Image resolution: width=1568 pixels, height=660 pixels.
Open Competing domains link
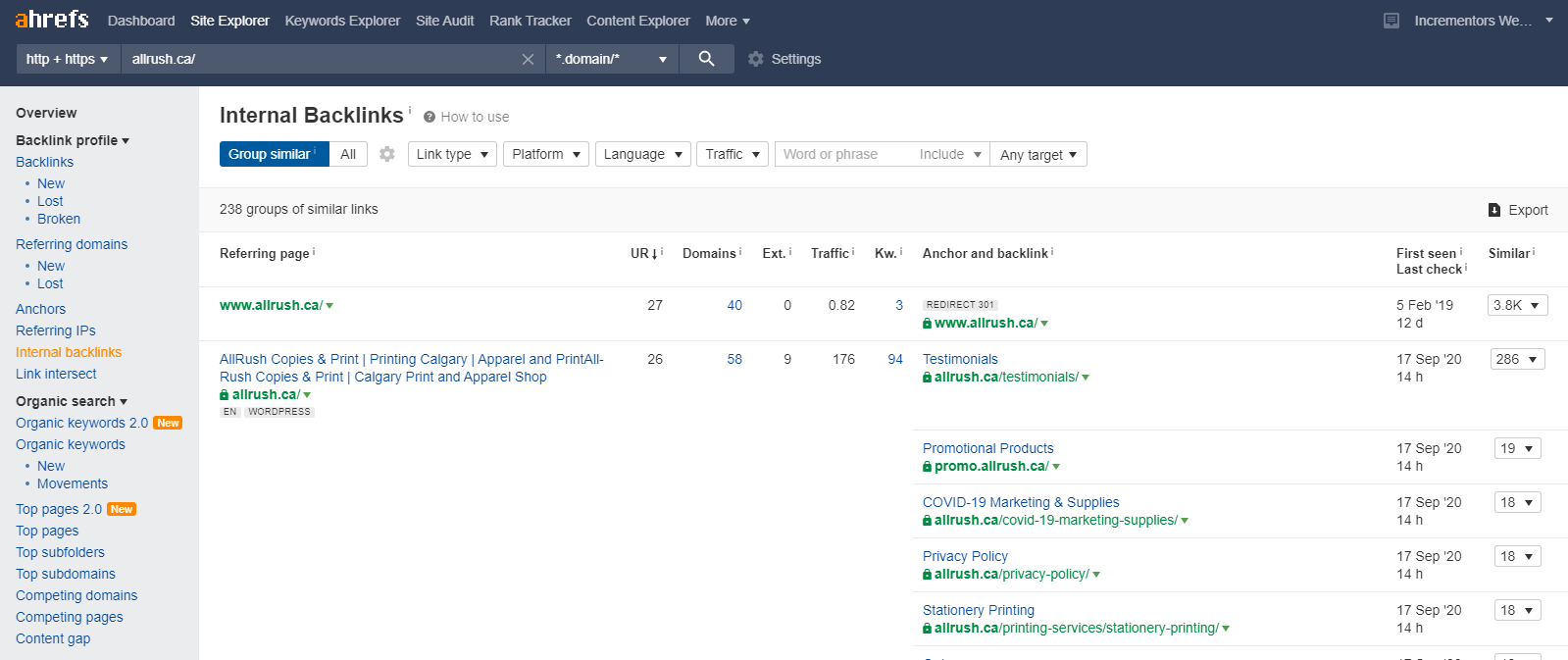(x=76, y=595)
